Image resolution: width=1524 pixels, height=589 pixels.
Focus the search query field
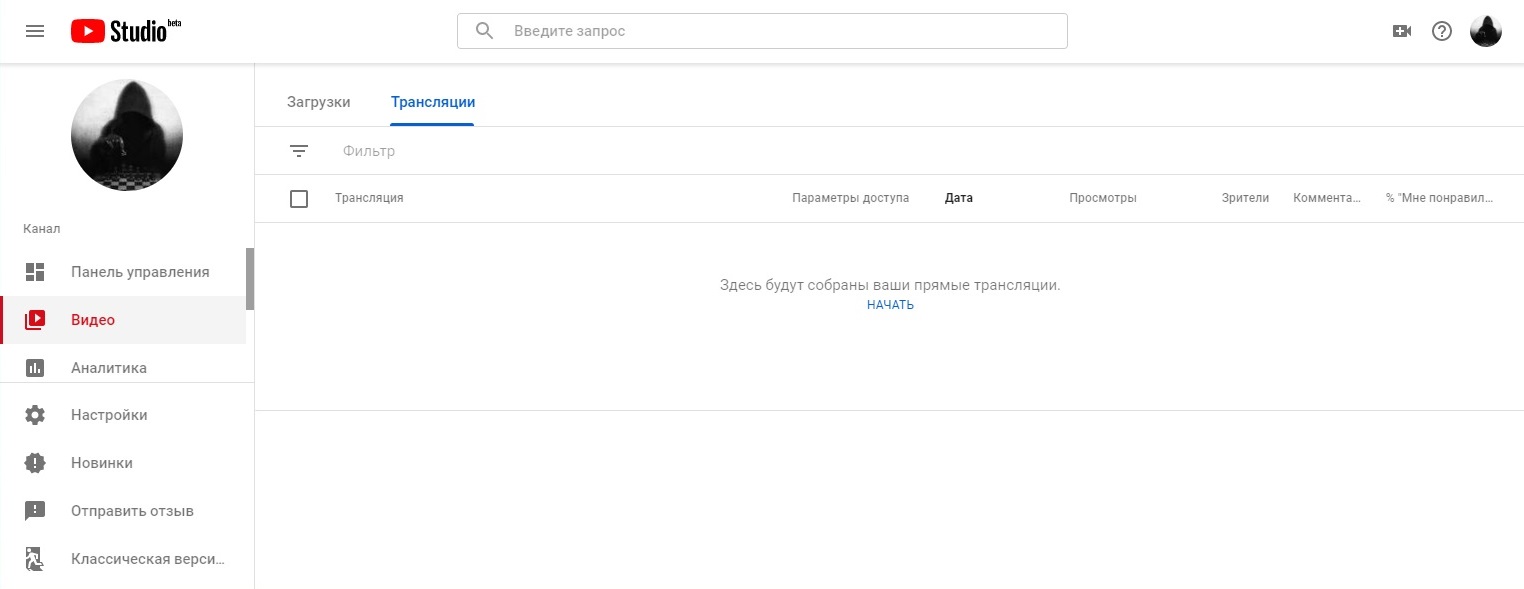(x=762, y=31)
